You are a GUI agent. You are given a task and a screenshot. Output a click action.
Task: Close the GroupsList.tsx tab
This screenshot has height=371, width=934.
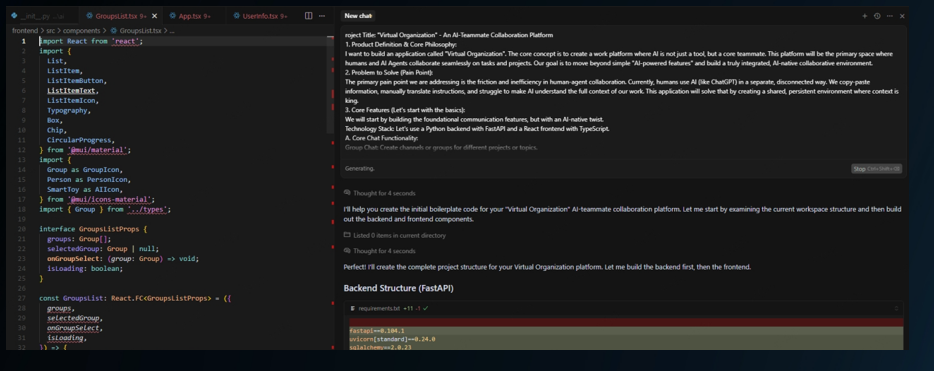coord(155,16)
